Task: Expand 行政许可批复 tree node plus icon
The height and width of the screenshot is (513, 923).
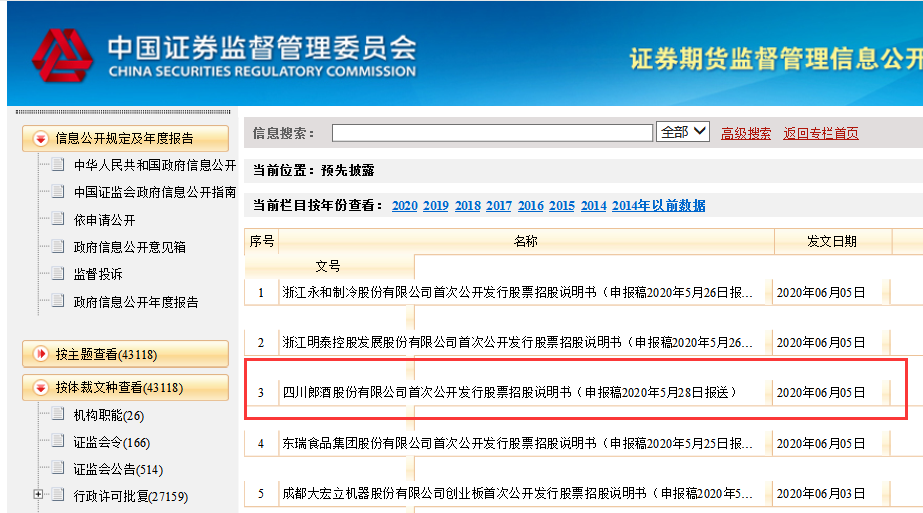Action: [x=38, y=495]
